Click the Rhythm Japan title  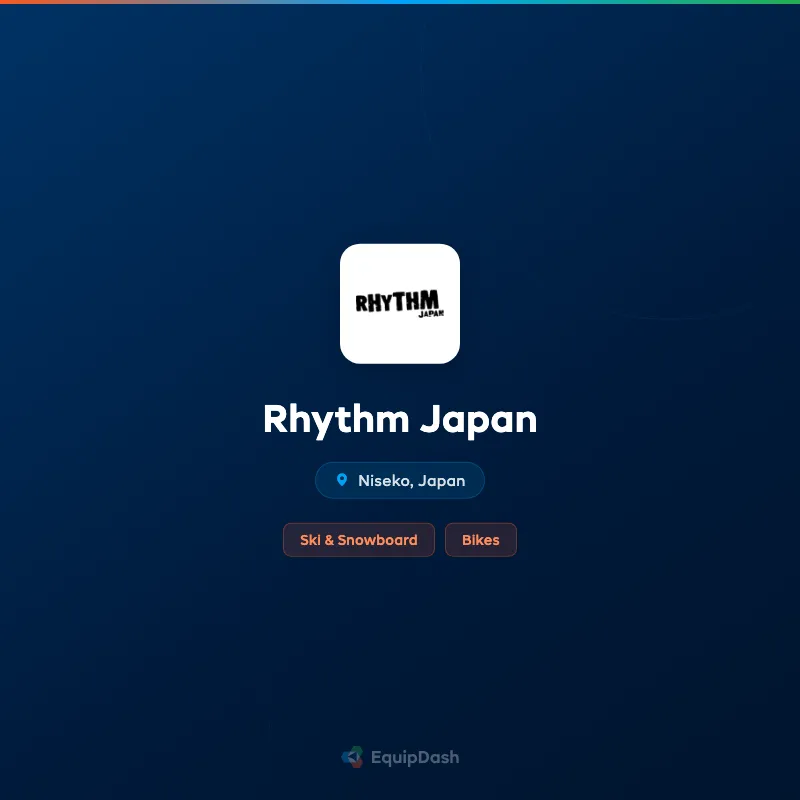(400, 420)
